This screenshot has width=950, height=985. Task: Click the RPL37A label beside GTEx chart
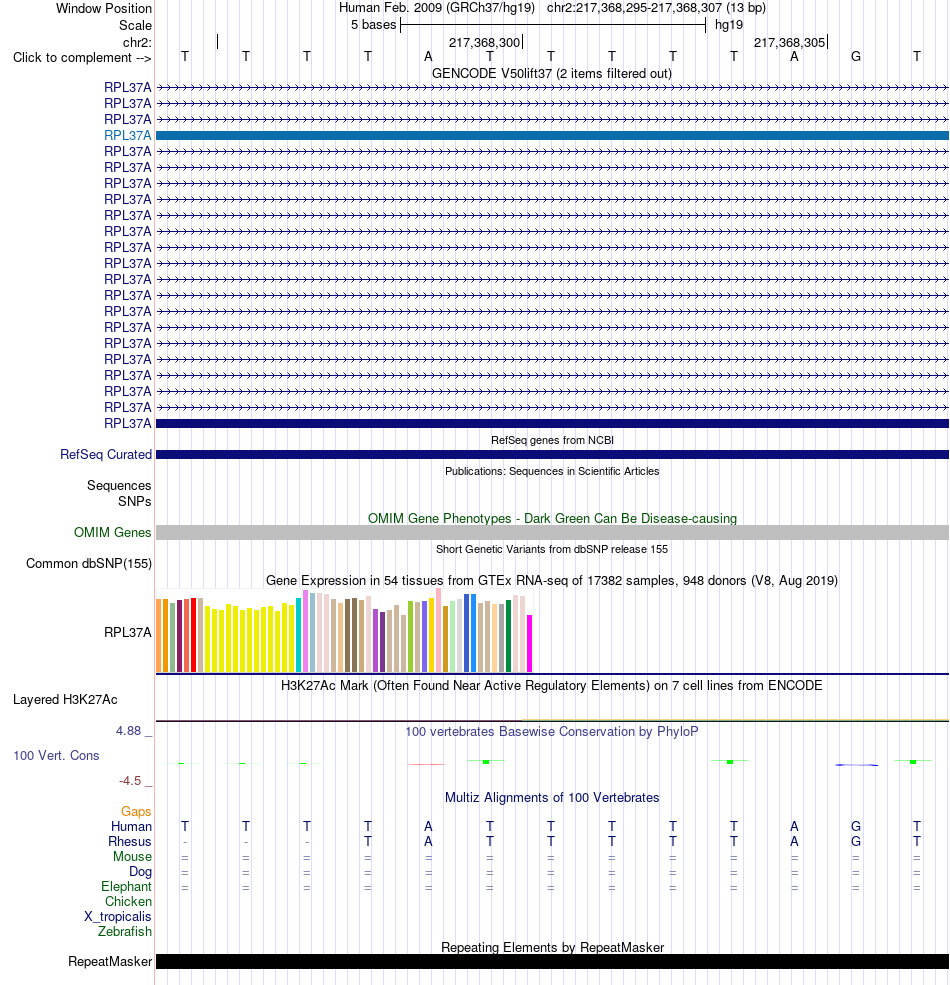tap(128, 632)
